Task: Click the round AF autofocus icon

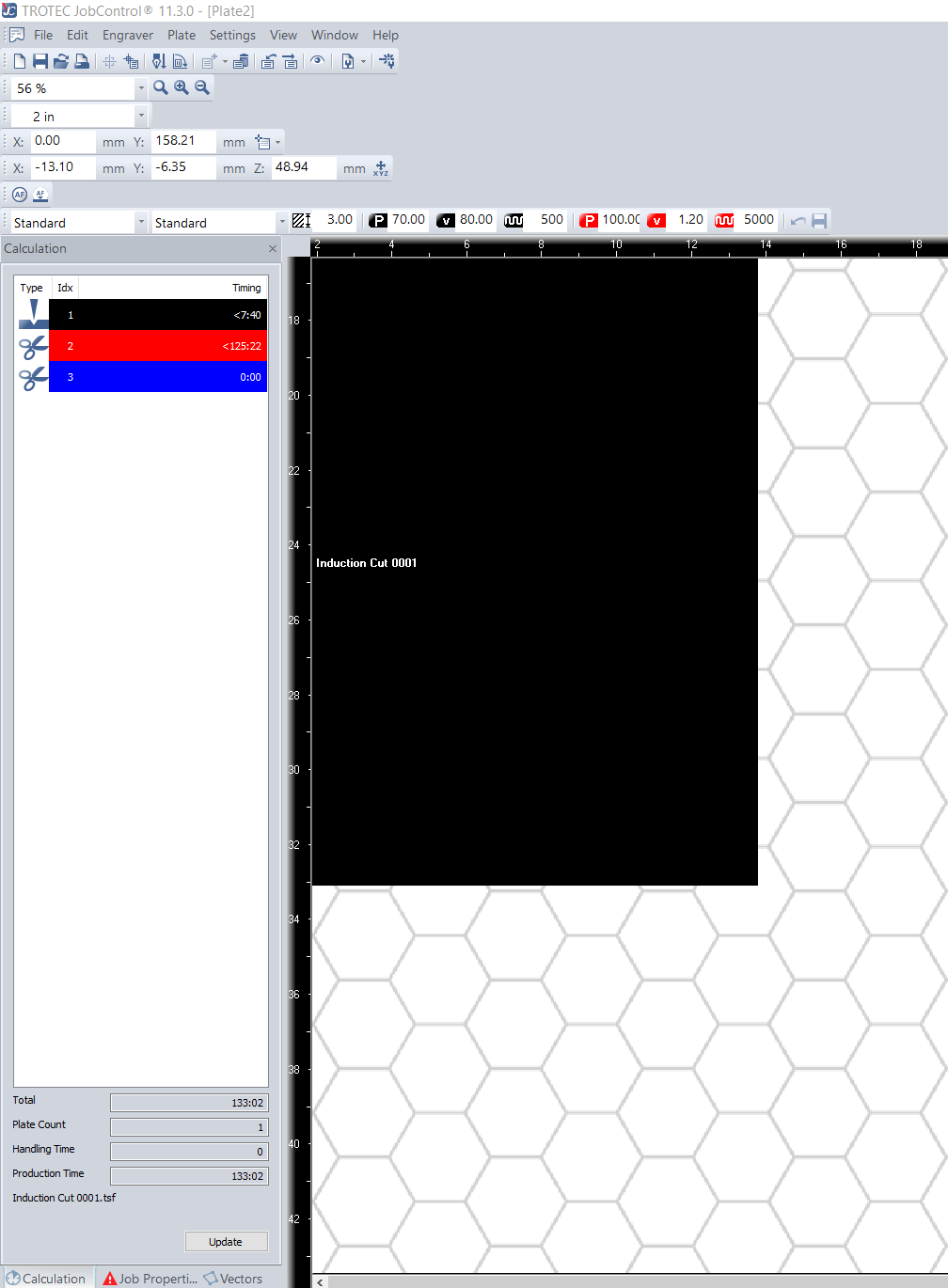Action: pos(20,195)
